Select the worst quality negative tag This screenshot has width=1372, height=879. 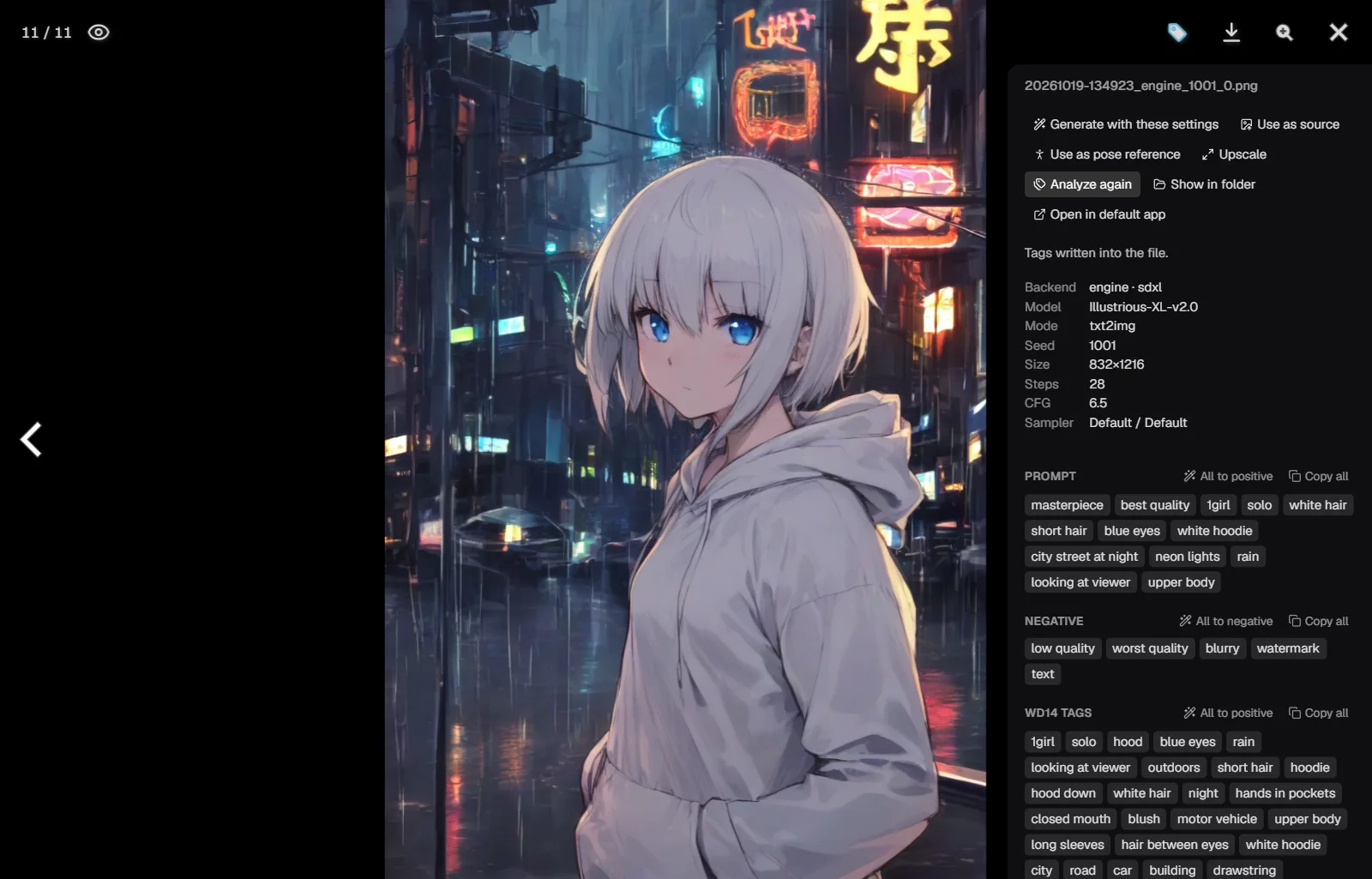click(1150, 648)
